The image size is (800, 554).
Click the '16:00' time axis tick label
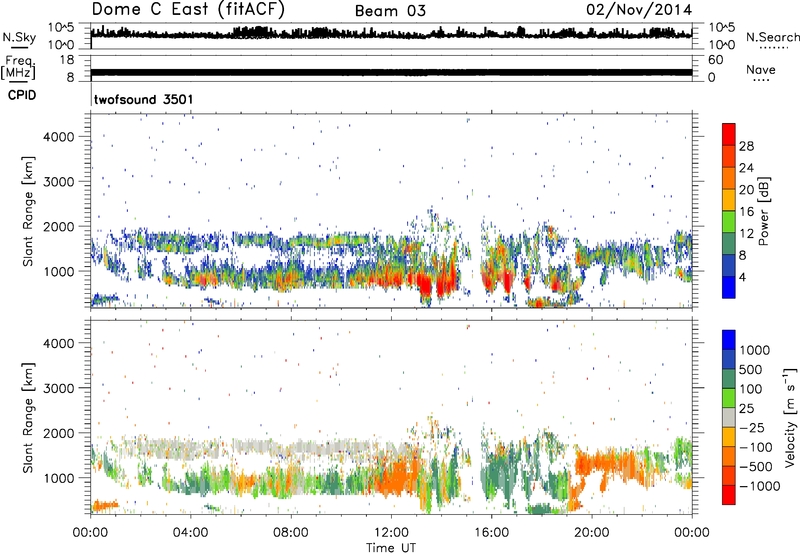(491, 533)
